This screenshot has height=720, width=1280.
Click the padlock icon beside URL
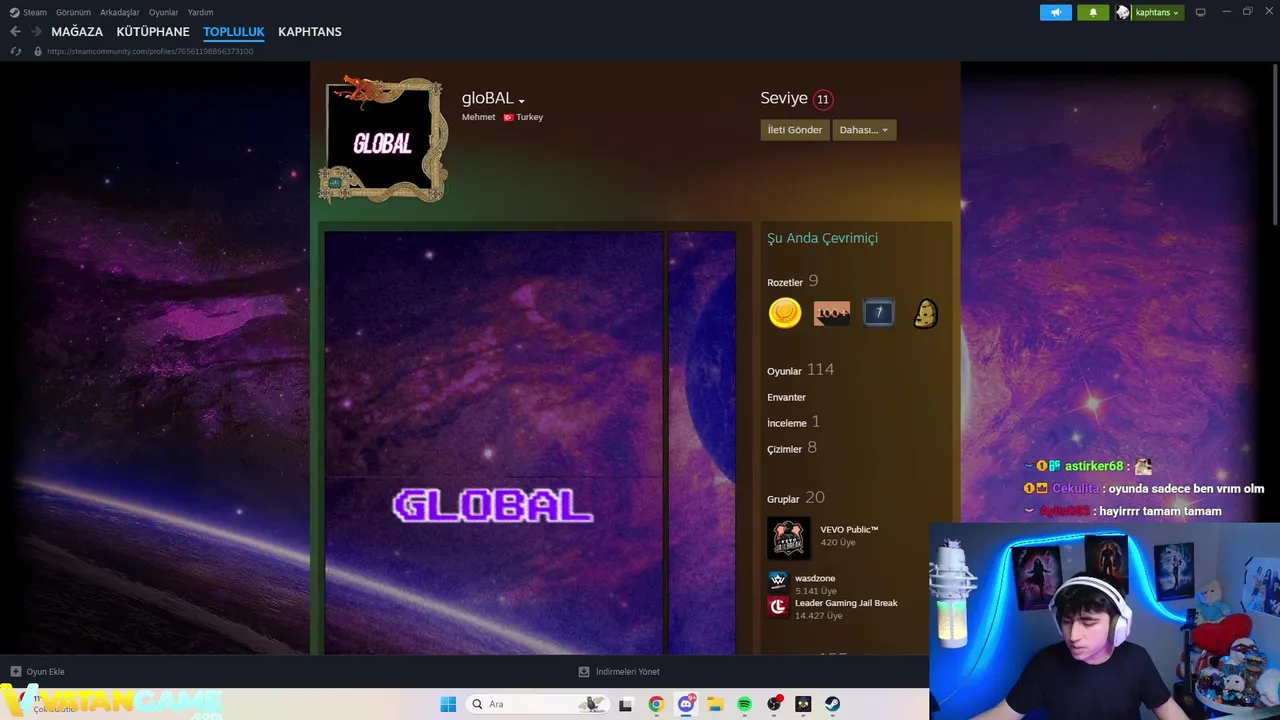pos(38,51)
